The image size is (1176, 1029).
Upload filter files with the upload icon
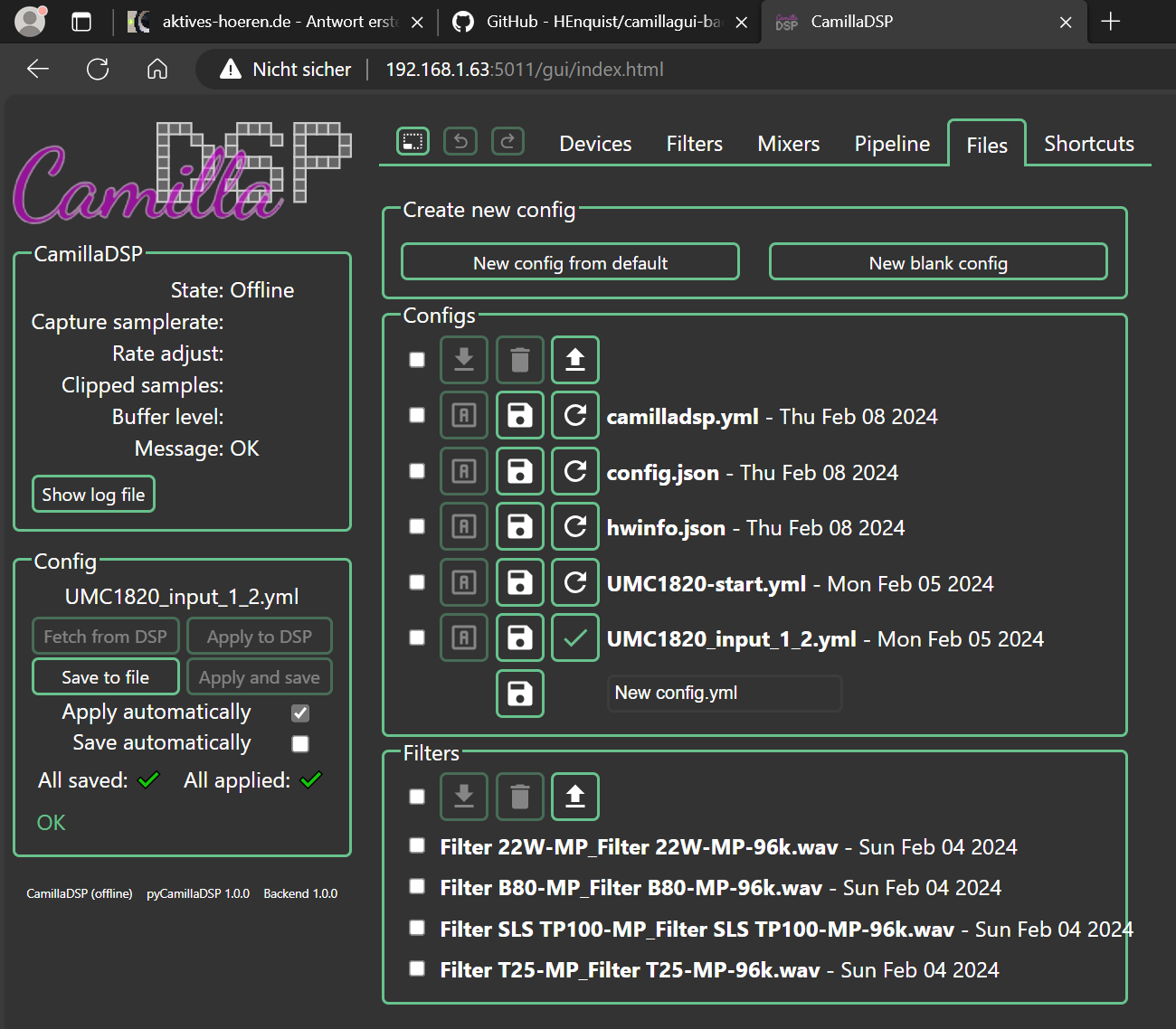(575, 797)
